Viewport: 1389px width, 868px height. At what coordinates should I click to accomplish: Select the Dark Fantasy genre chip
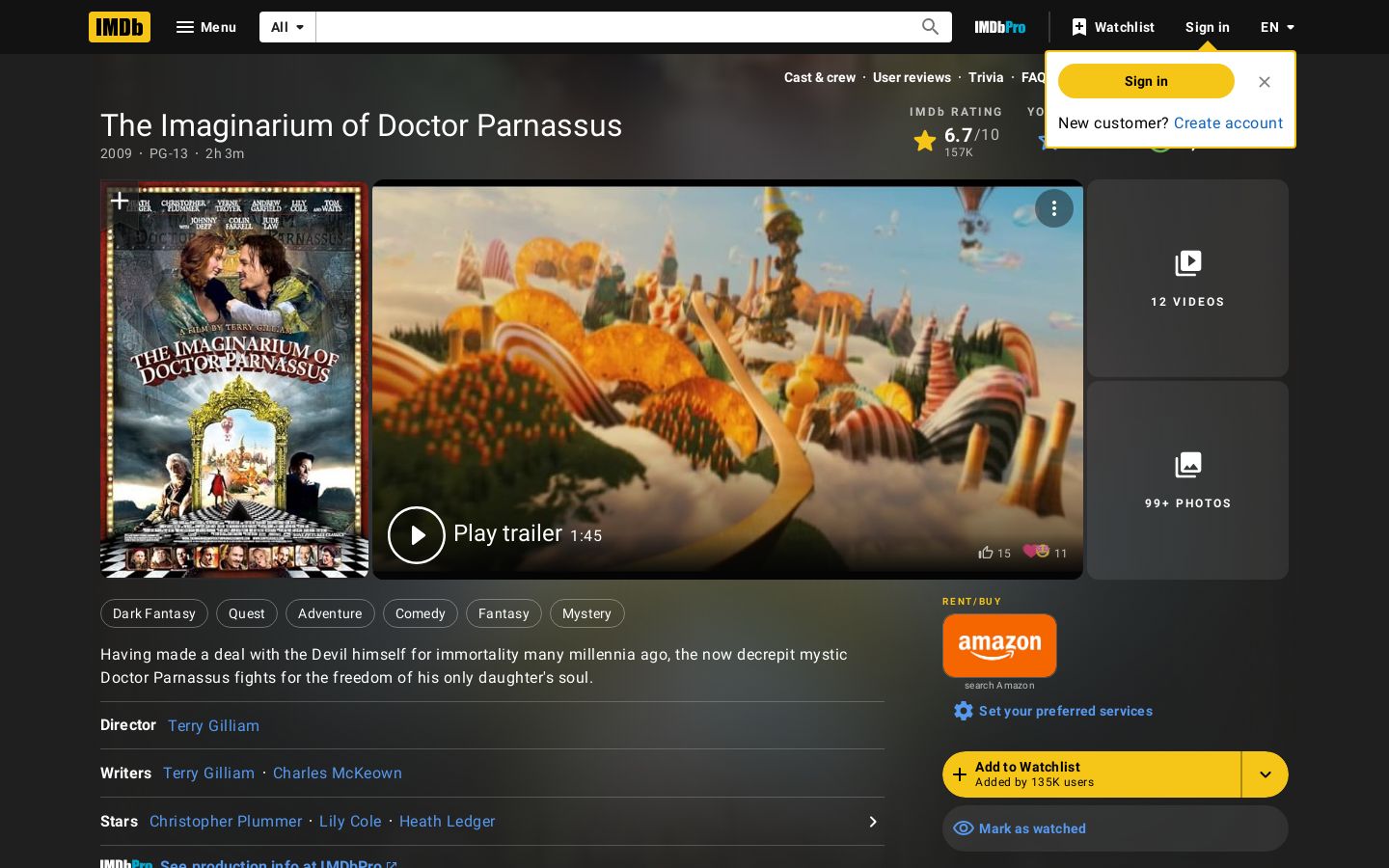click(154, 613)
